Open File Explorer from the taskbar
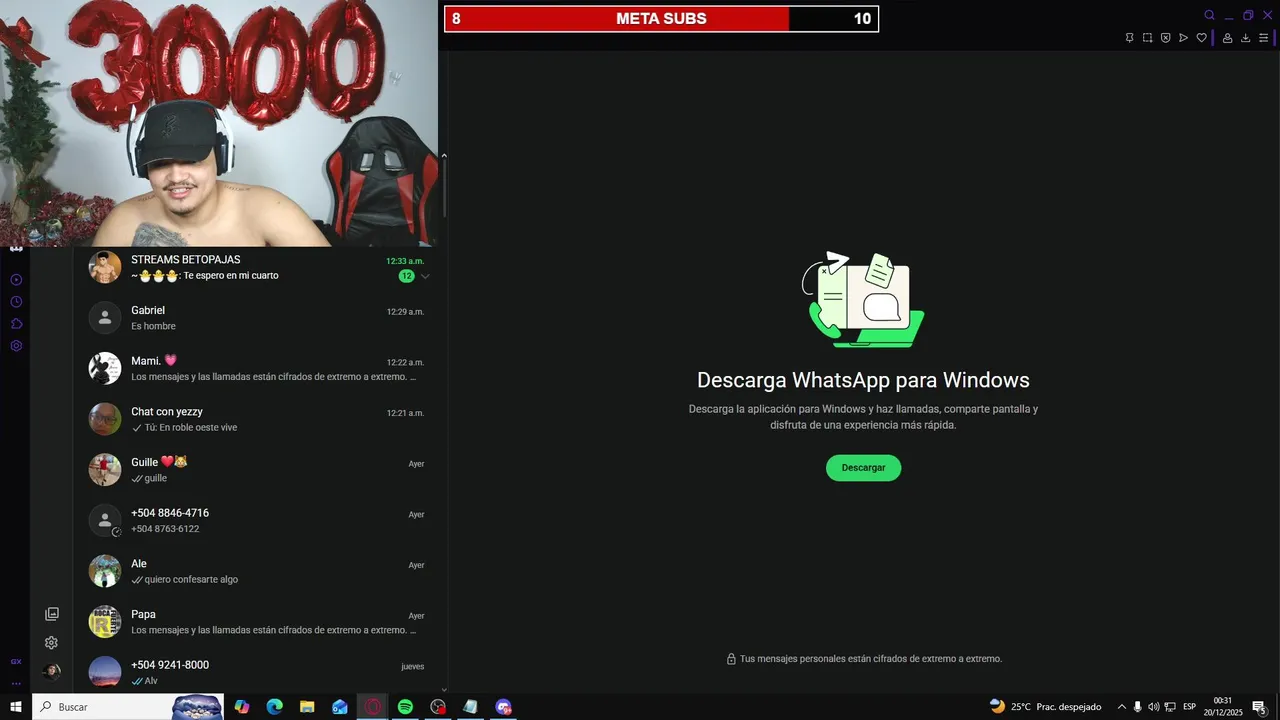The height and width of the screenshot is (720, 1280). pos(307,707)
